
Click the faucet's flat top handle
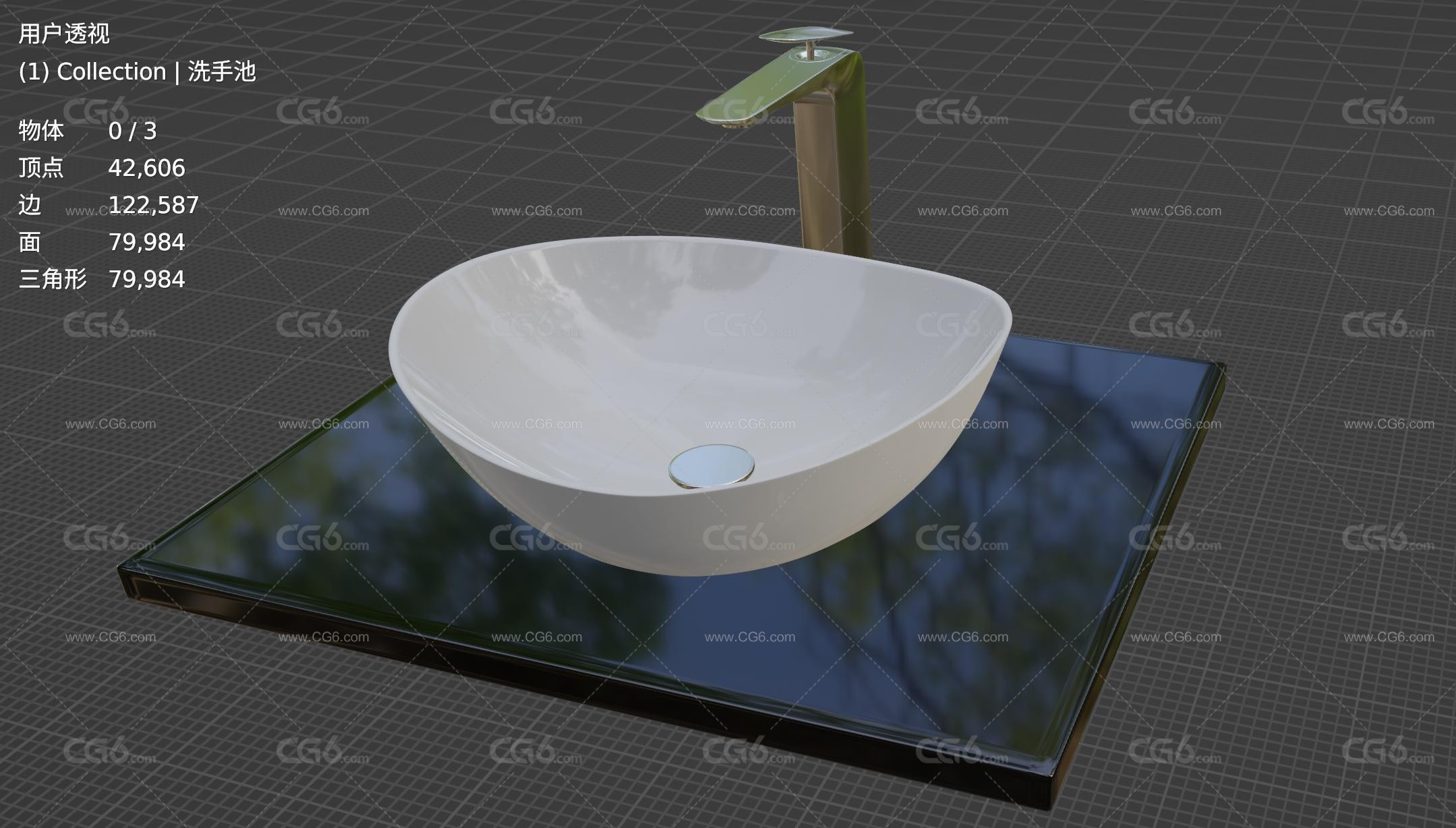click(x=807, y=34)
